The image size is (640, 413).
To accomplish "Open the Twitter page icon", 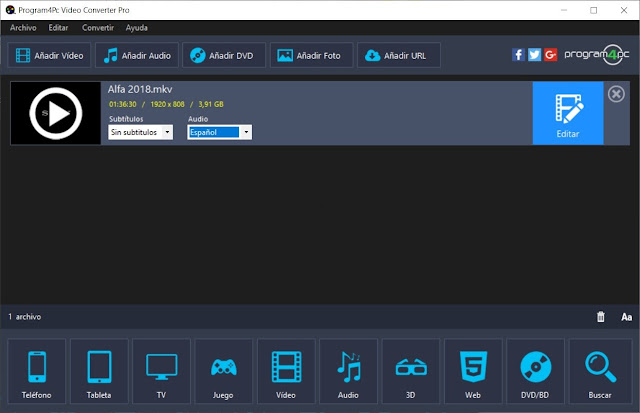I will point(534,54).
